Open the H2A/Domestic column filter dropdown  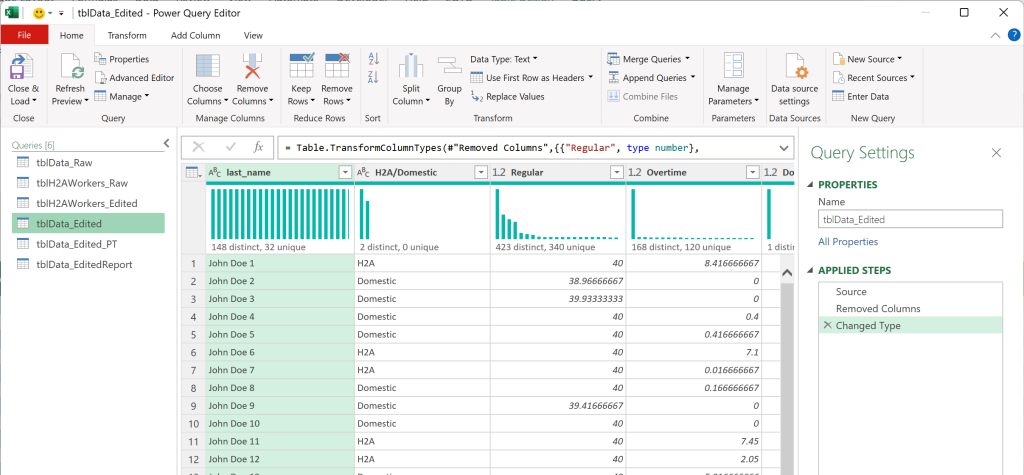click(x=481, y=172)
